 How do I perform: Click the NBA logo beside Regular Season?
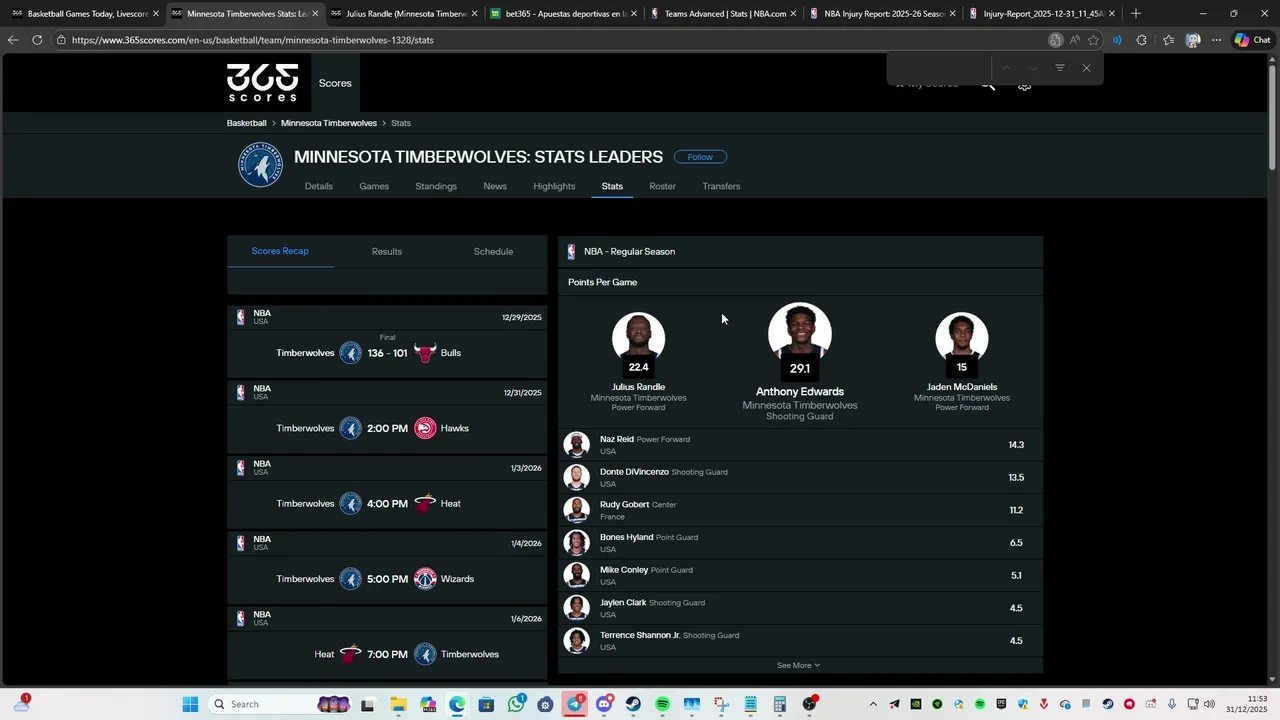click(571, 252)
